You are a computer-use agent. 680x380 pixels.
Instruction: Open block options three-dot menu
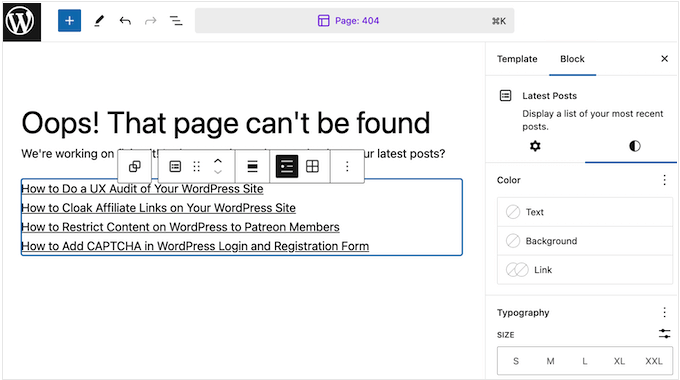(x=347, y=166)
